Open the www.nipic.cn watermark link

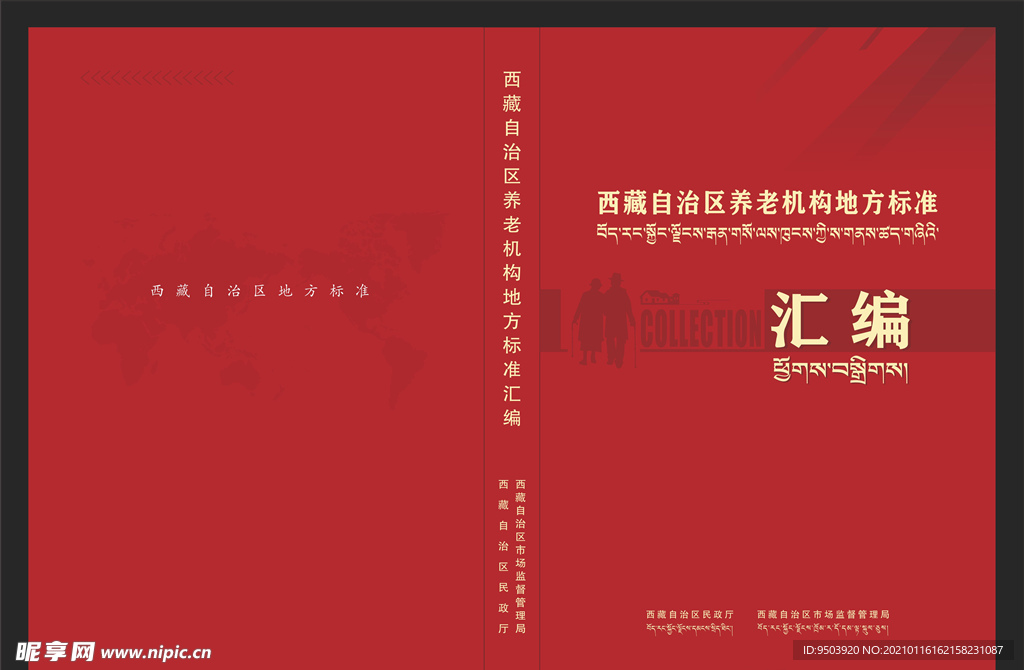(x=157, y=652)
